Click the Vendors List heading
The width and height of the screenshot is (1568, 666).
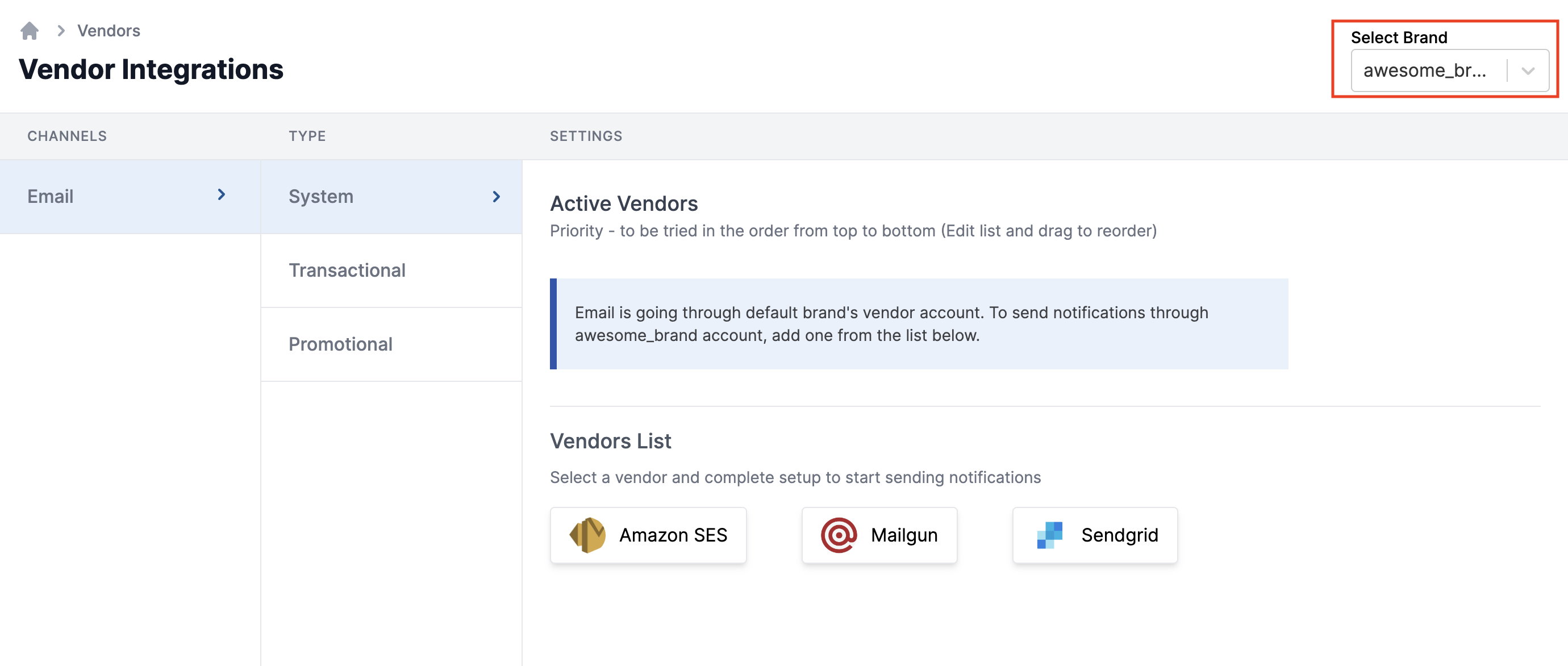point(611,441)
